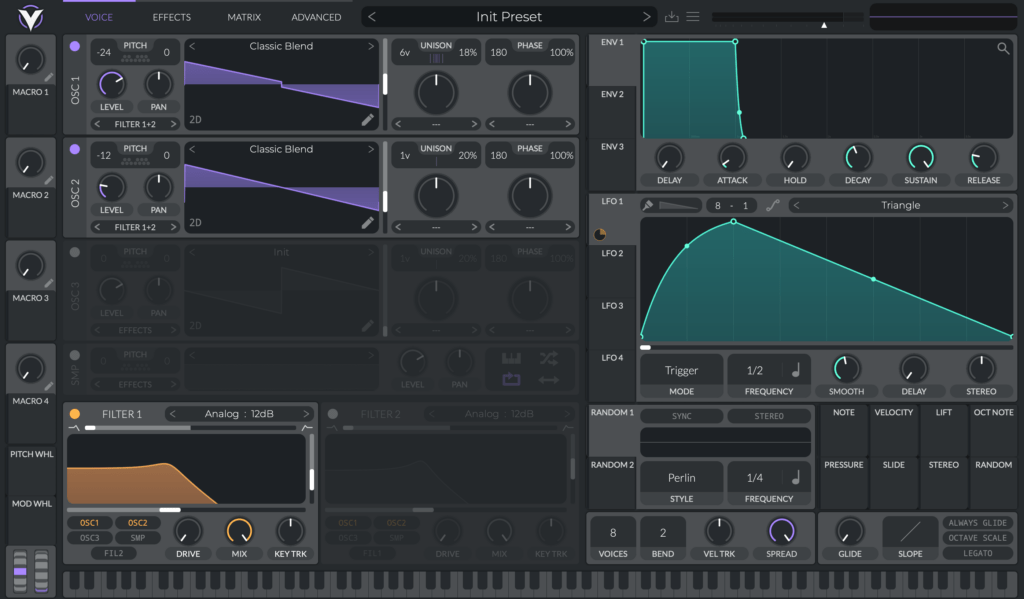Click the Filter 1 Mix knob
This screenshot has height=599, width=1024.
(x=239, y=531)
